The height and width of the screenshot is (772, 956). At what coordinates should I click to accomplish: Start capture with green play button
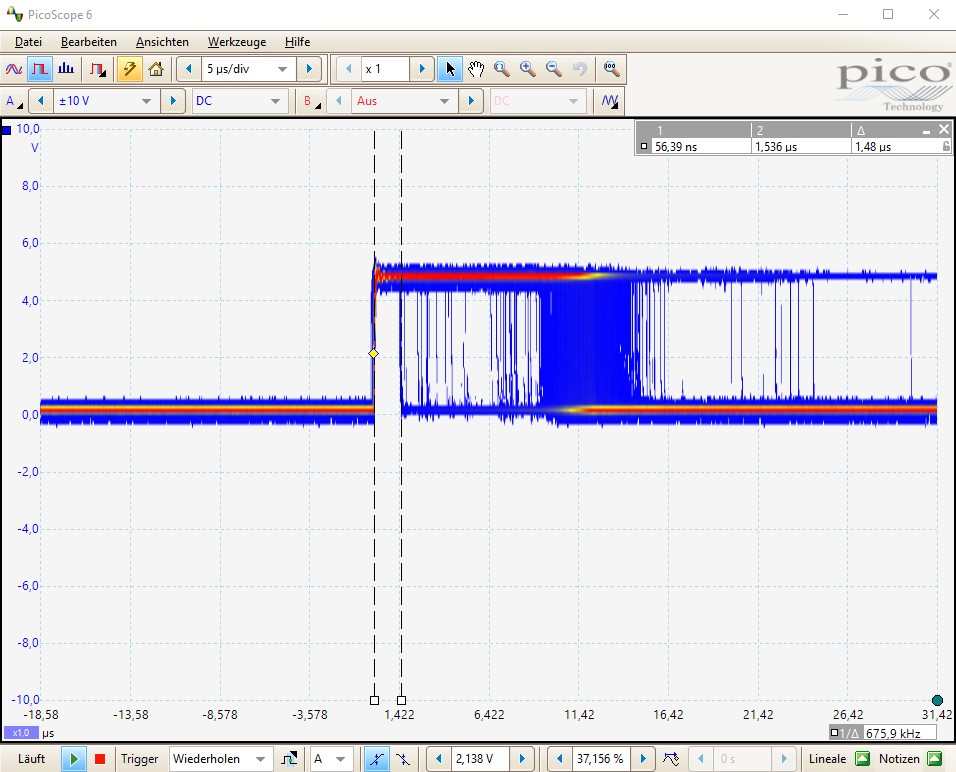click(x=74, y=759)
